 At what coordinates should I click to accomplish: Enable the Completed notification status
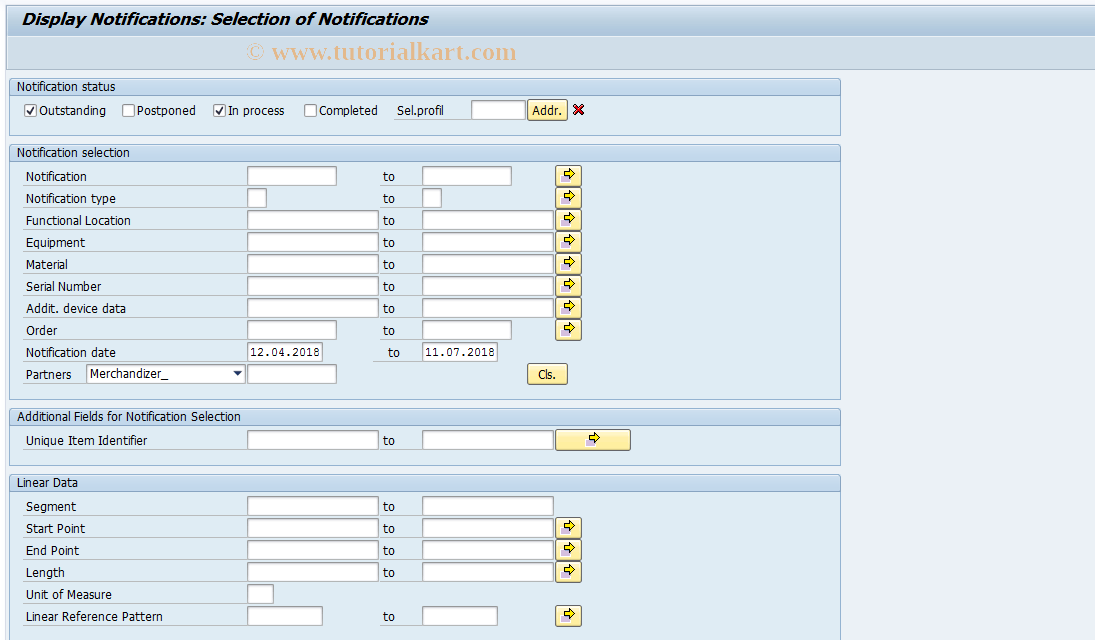tap(310, 110)
